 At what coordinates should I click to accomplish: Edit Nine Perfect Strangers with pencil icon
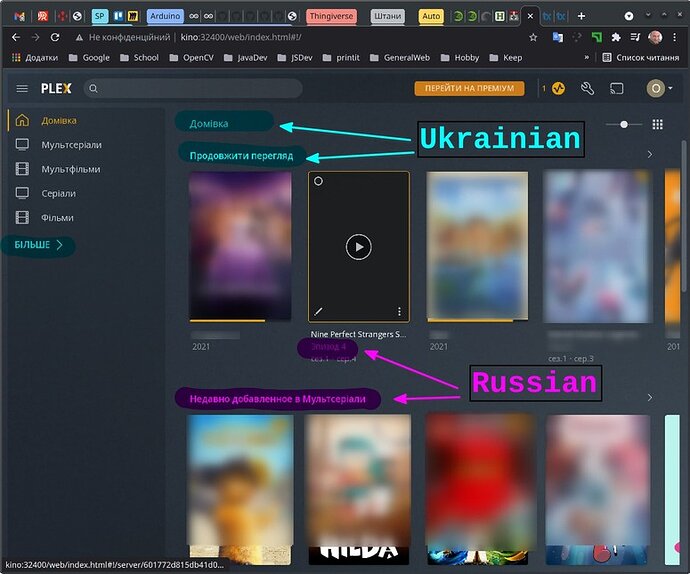318,312
